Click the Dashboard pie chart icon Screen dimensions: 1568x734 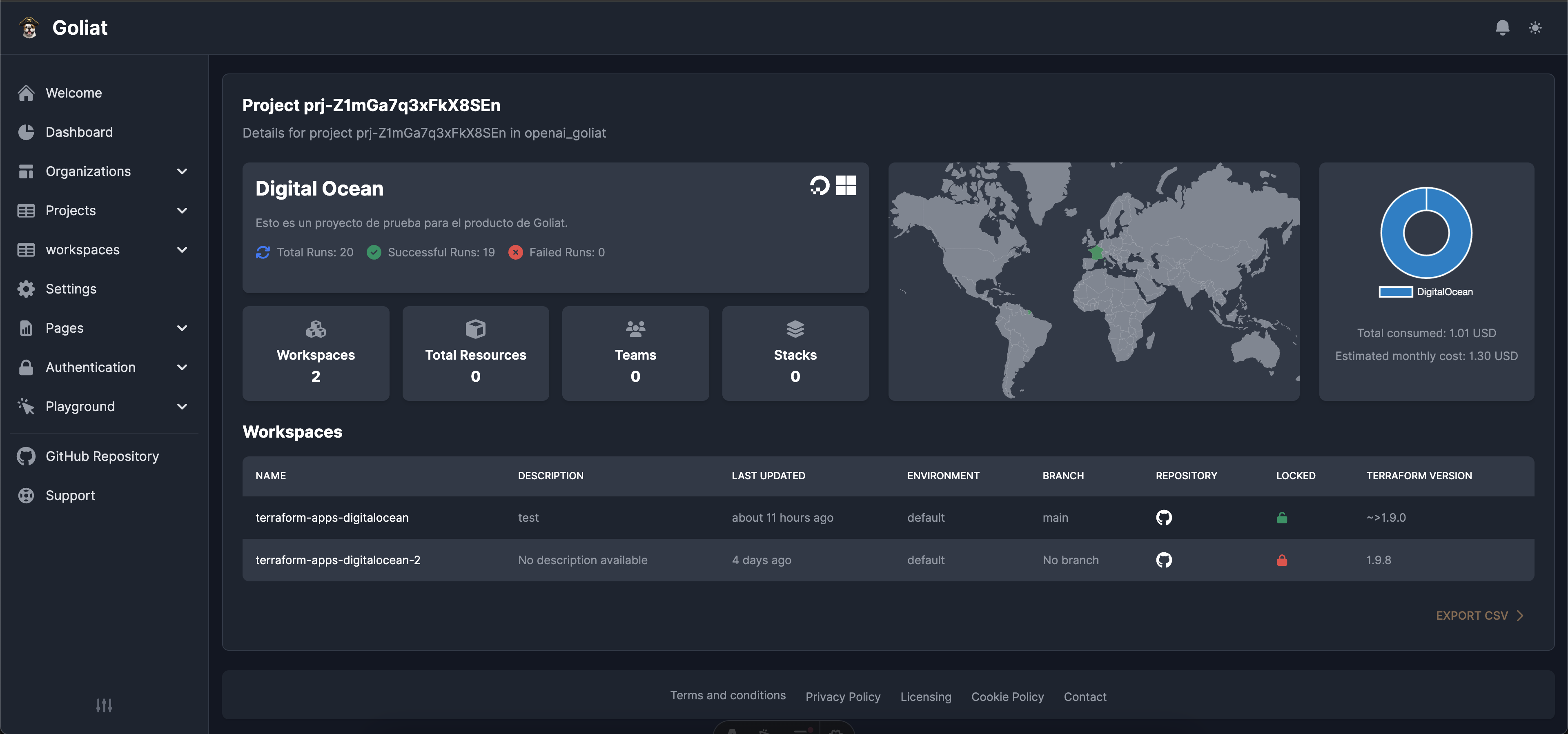pyautogui.click(x=26, y=132)
